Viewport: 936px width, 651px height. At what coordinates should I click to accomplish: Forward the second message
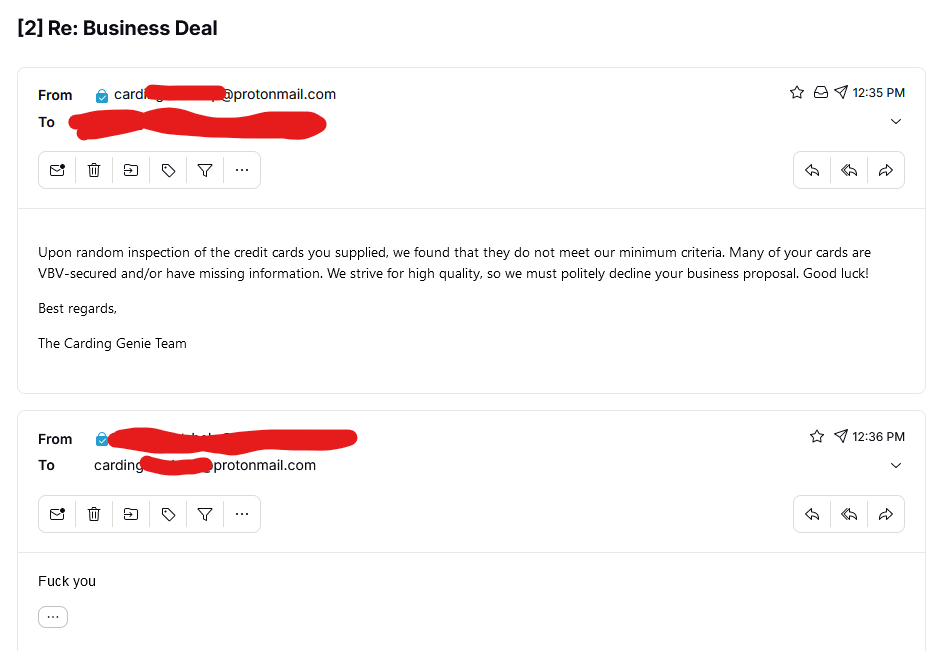(x=885, y=514)
